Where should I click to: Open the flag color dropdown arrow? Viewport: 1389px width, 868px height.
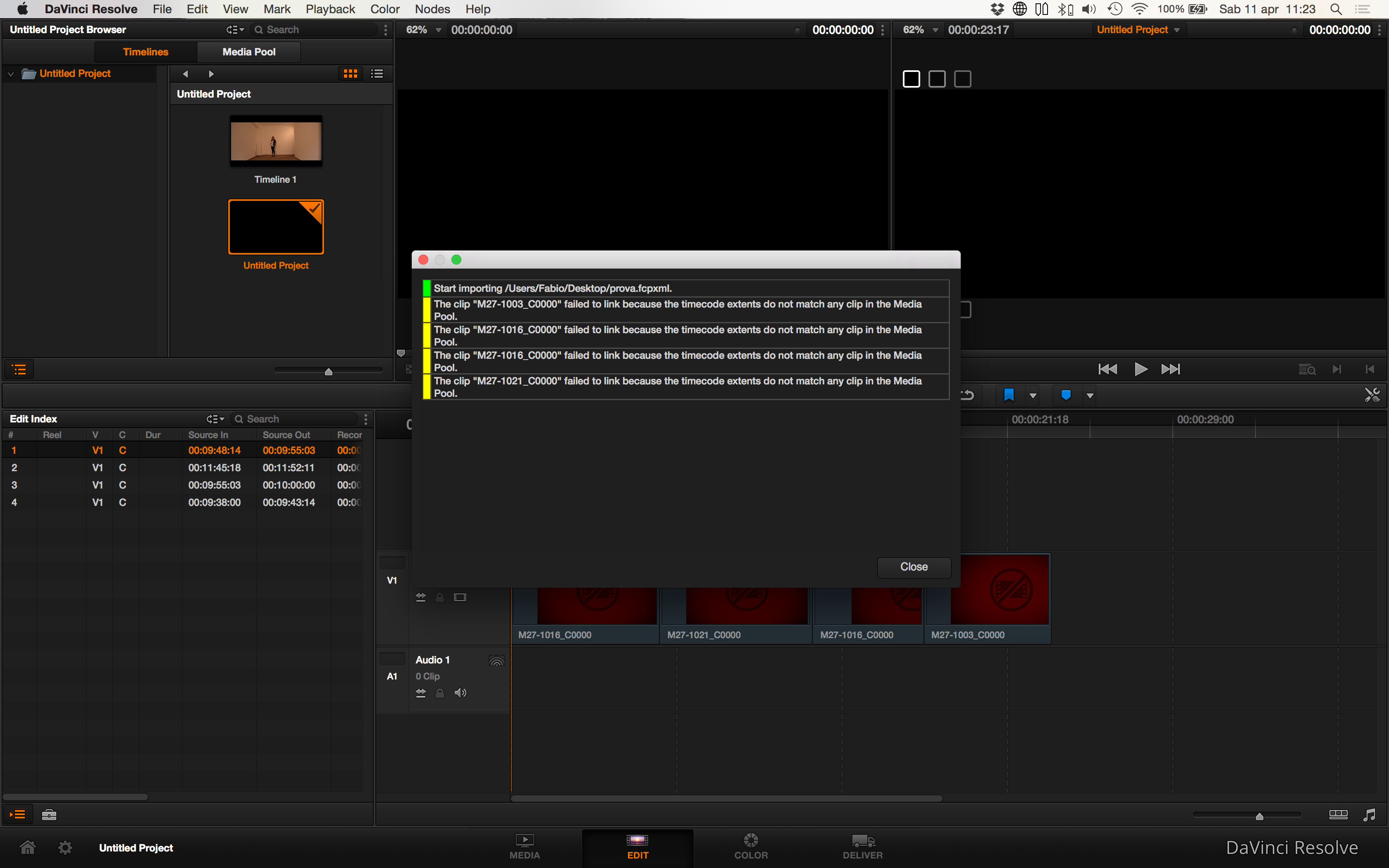point(1033,396)
